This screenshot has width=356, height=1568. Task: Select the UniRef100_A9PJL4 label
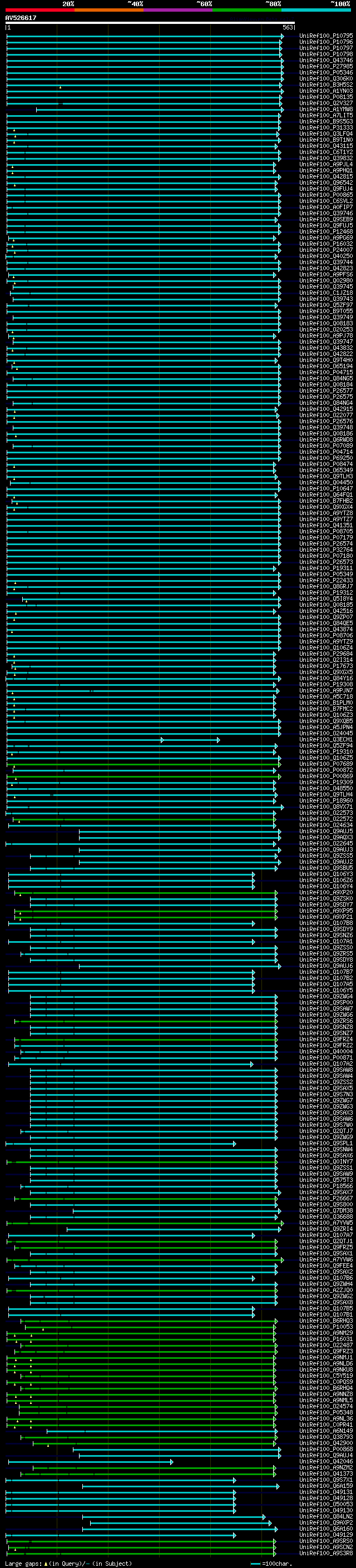(x=326, y=164)
